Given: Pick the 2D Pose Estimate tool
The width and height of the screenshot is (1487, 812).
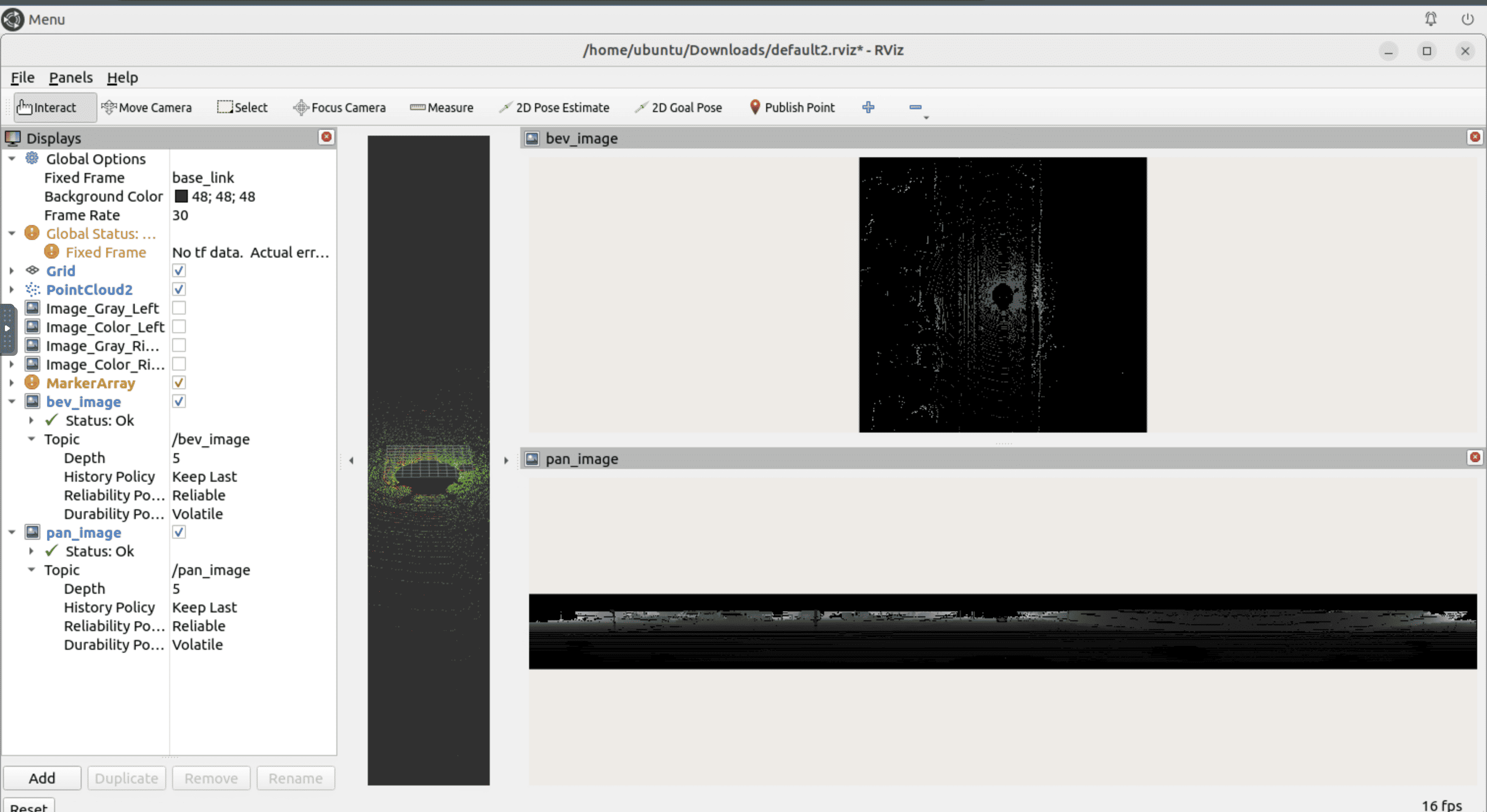Looking at the screenshot, I should (554, 107).
